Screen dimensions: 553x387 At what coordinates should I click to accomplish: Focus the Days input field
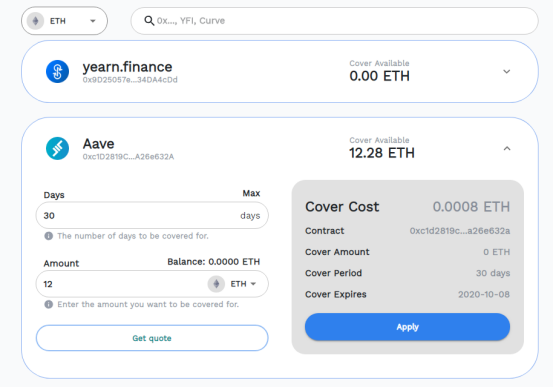point(152,216)
